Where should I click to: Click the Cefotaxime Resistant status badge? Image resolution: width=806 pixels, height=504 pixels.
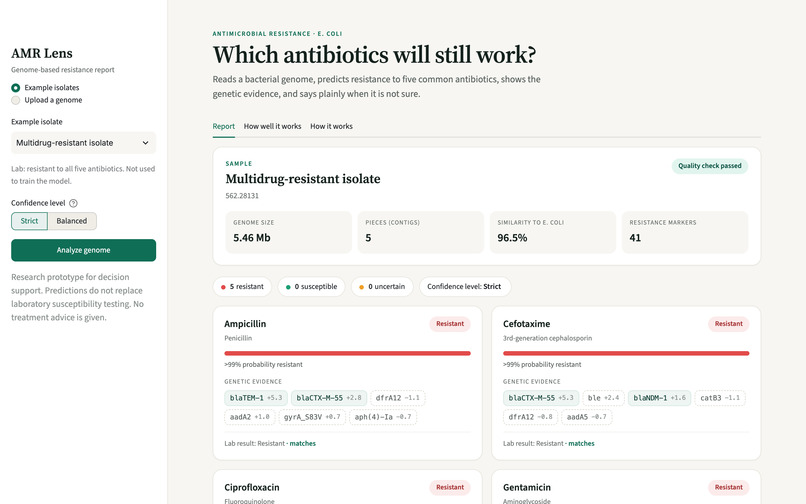728,324
